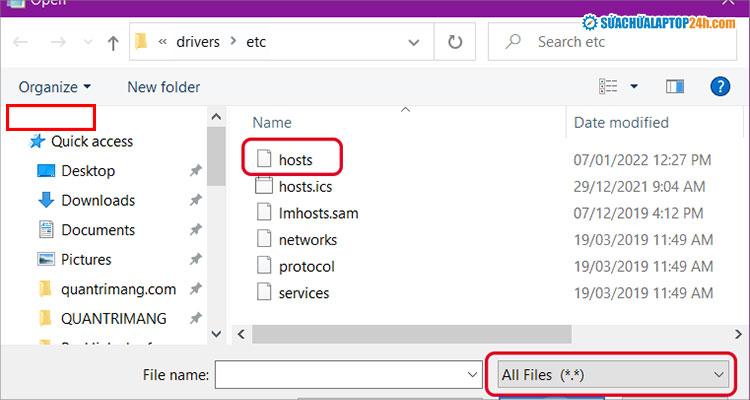750x400 pixels.
Task: Click the hosts.ics calendar file icon
Action: (264, 186)
